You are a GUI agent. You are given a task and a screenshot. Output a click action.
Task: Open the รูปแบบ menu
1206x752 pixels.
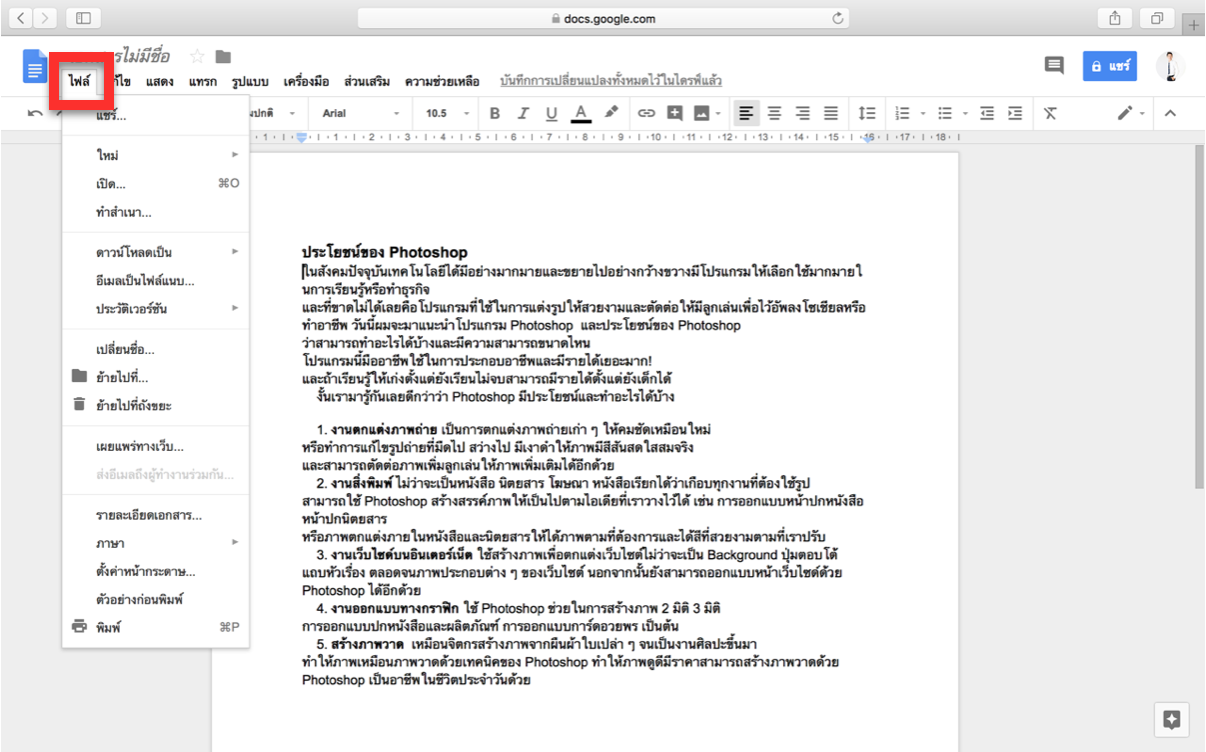250,81
